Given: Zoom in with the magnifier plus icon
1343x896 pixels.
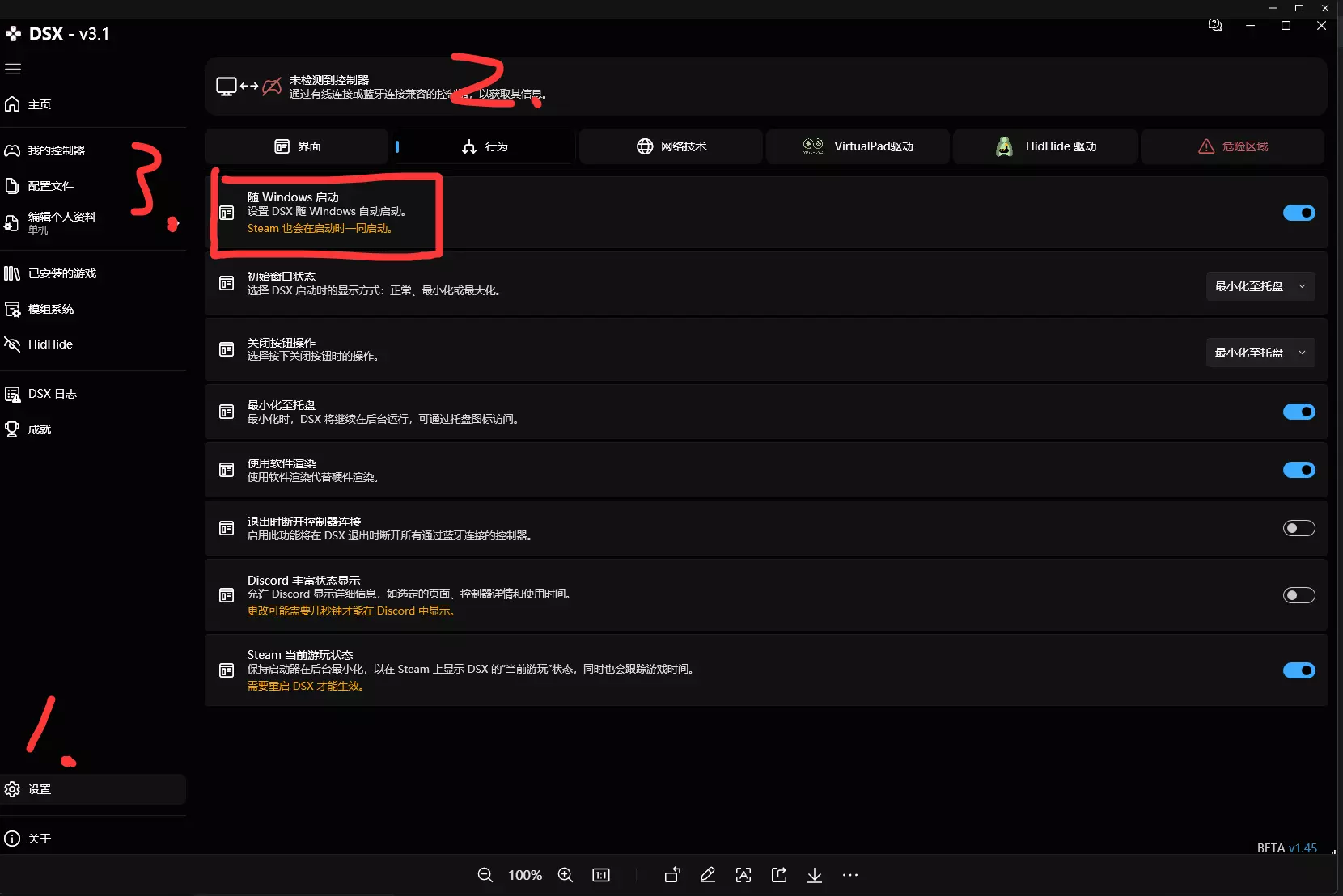Looking at the screenshot, I should click(x=566, y=875).
